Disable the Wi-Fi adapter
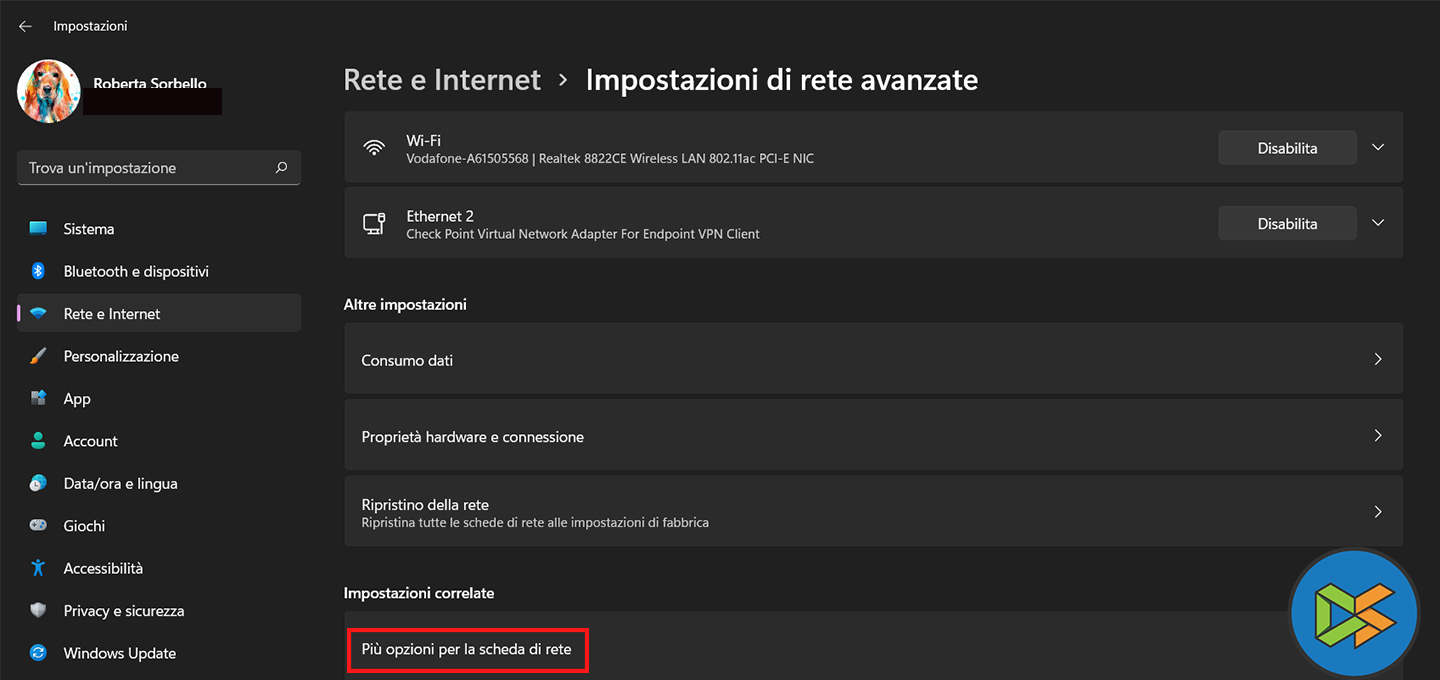Image resolution: width=1440 pixels, height=680 pixels. click(x=1287, y=148)
